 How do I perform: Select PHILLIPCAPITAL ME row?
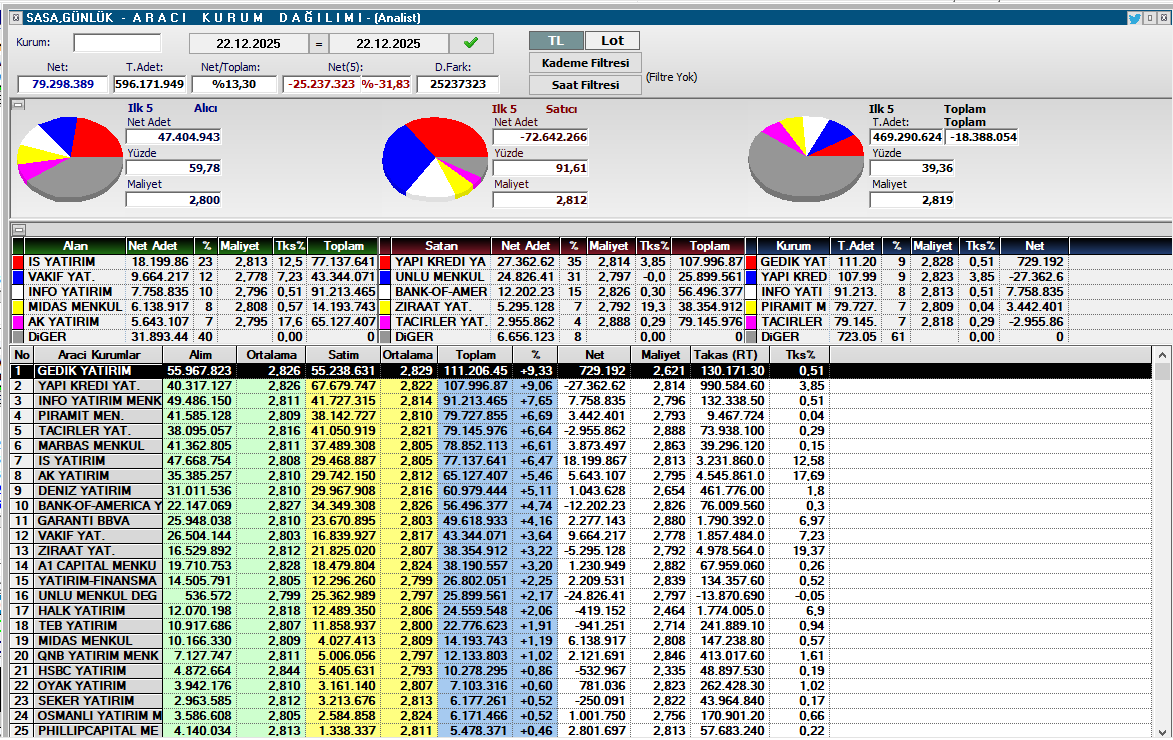click(581, 730)
